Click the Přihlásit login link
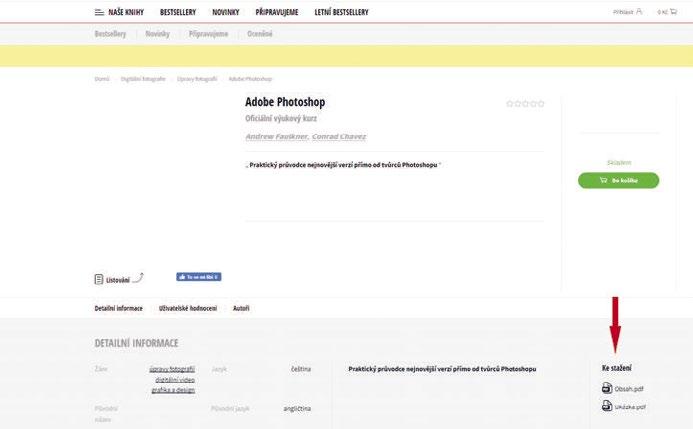Image resolution: width=693 pixels, height=429 pixels. point(623,12)
